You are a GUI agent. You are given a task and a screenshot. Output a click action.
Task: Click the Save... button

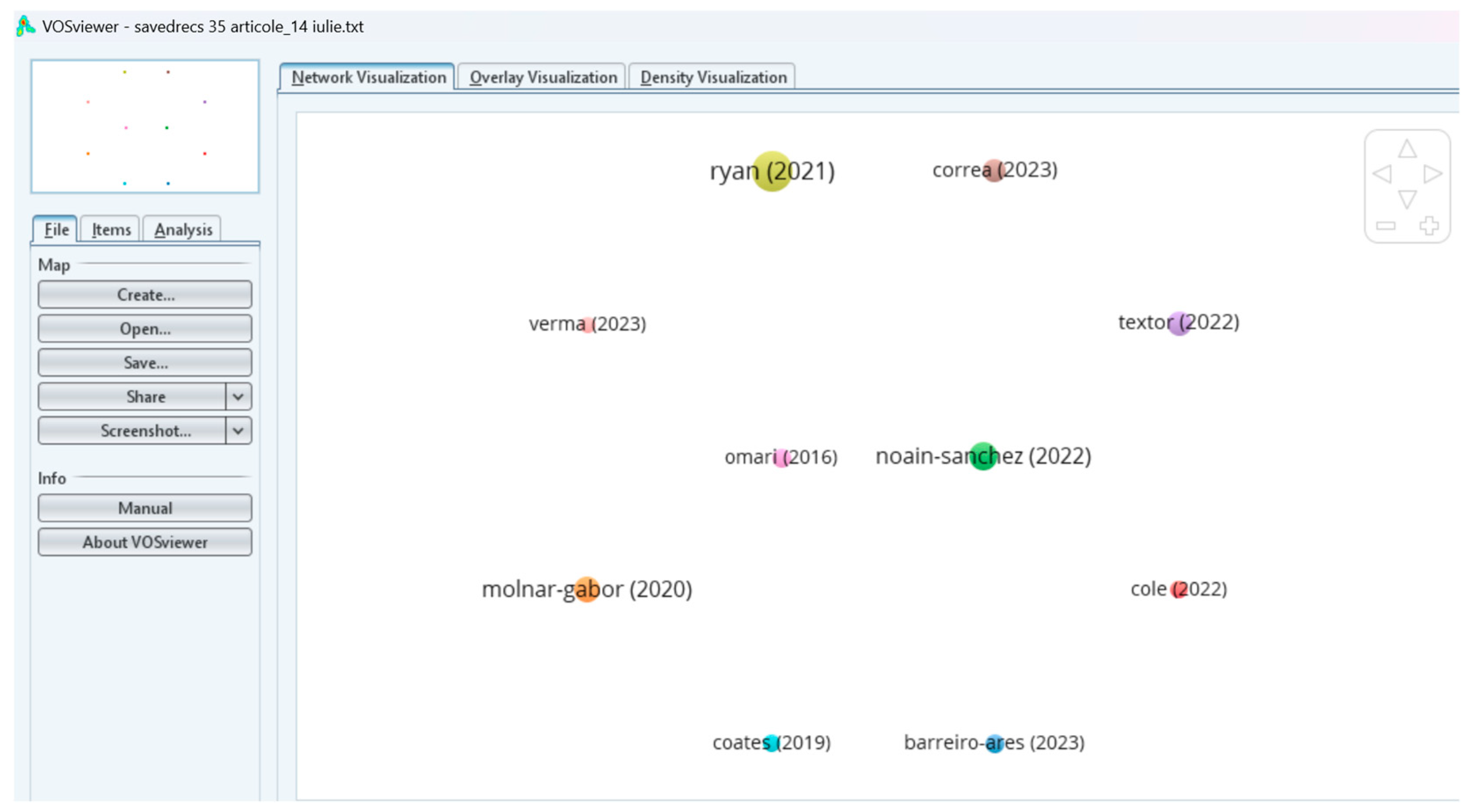pyautogui.click(x=145, y=363)
